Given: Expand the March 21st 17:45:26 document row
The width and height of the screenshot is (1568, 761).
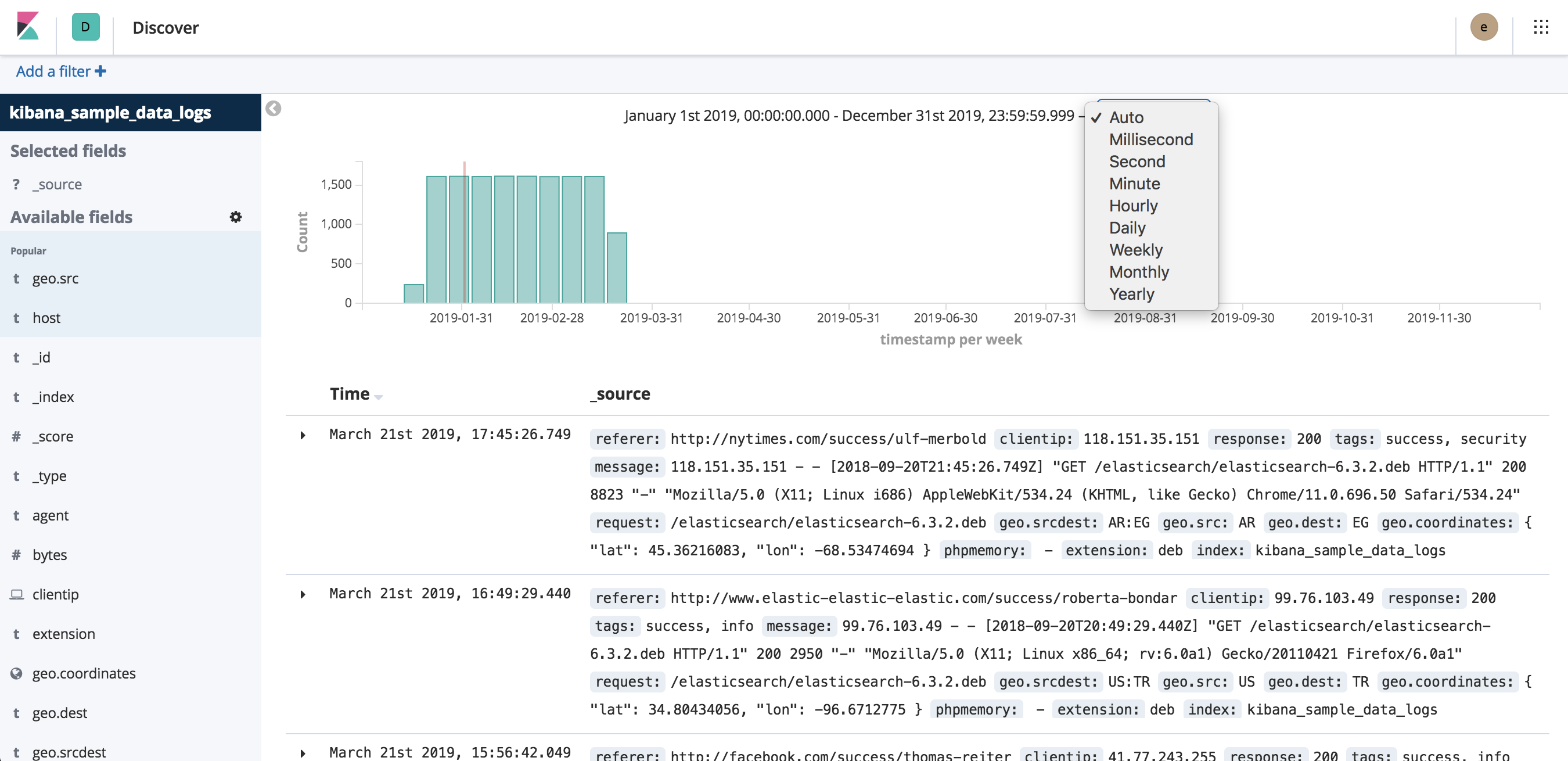Looking at the screenshot, I should (x=303, y=435).
